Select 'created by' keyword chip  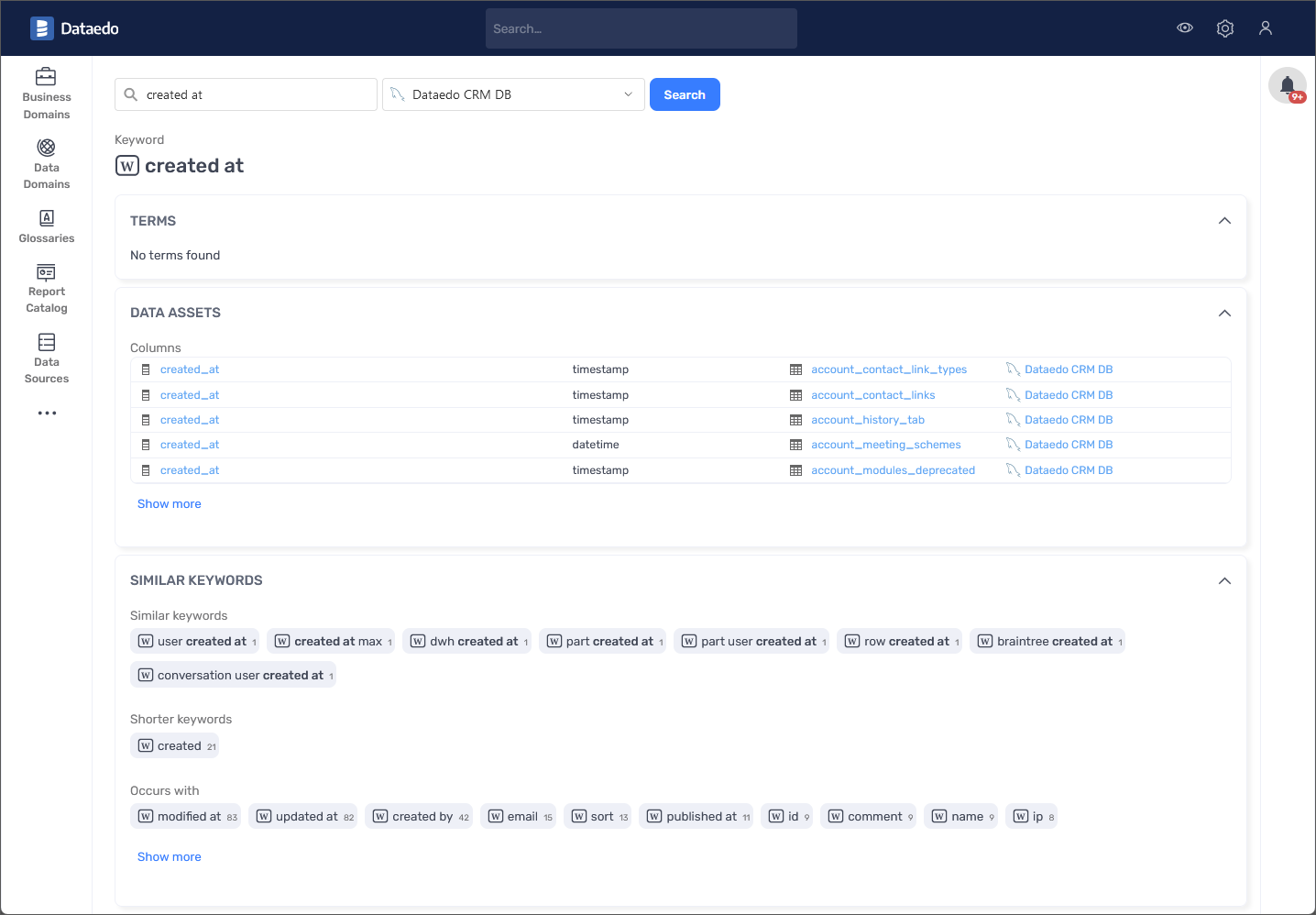point(419,817)
